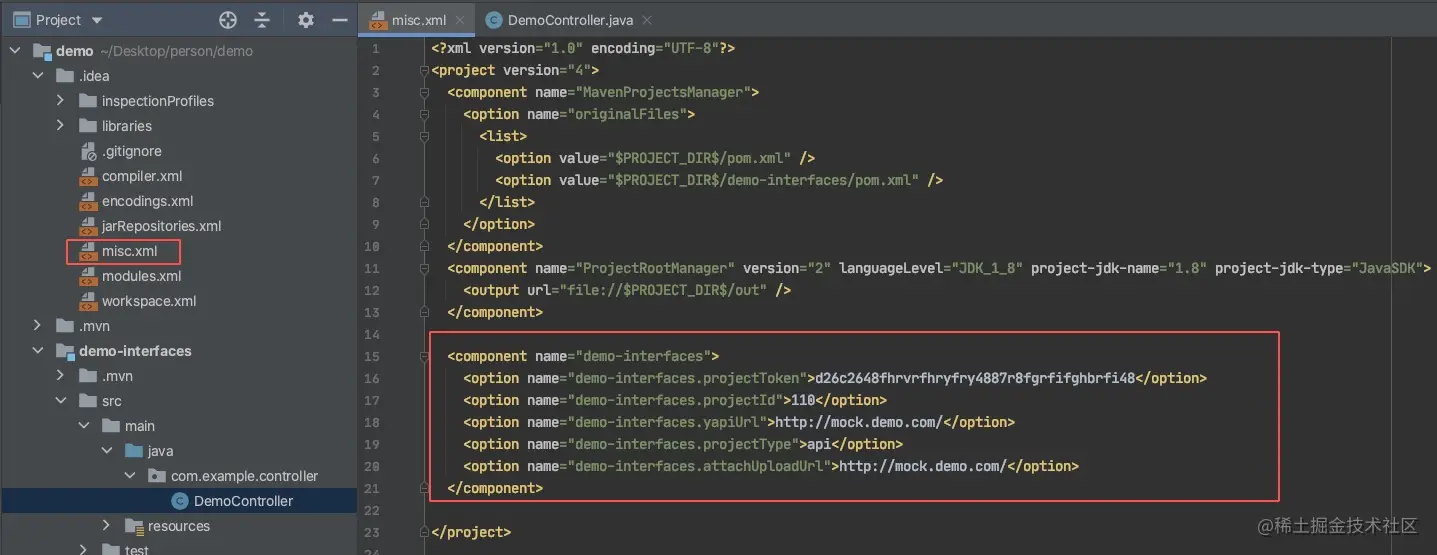Viewport: 1437px width, 555px height.
Task: Click the workspace.xml file icon
Action: click(88, 301)
